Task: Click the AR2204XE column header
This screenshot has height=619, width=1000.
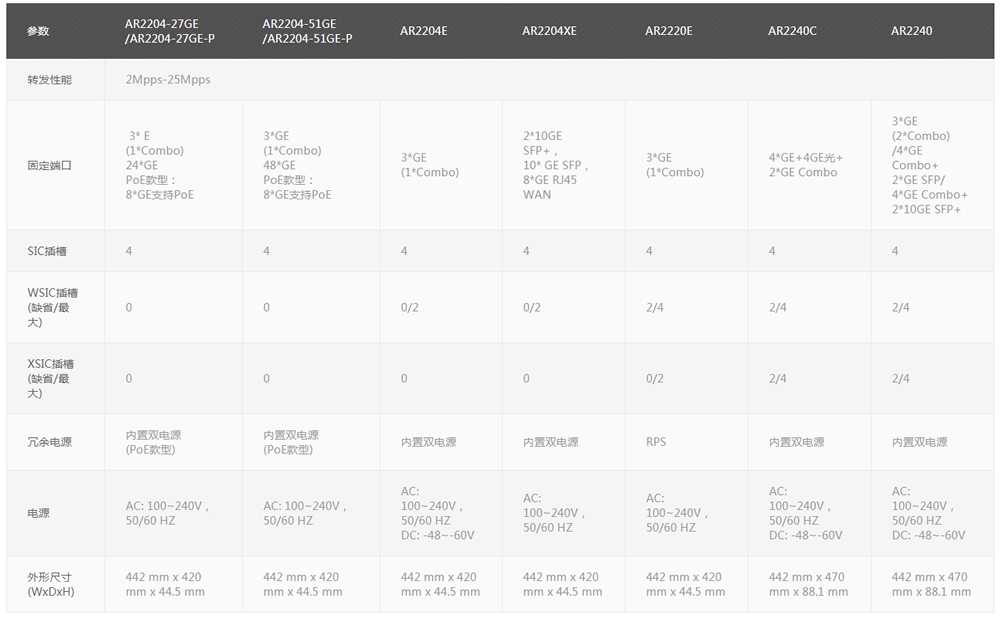Action: coord(549,31)
